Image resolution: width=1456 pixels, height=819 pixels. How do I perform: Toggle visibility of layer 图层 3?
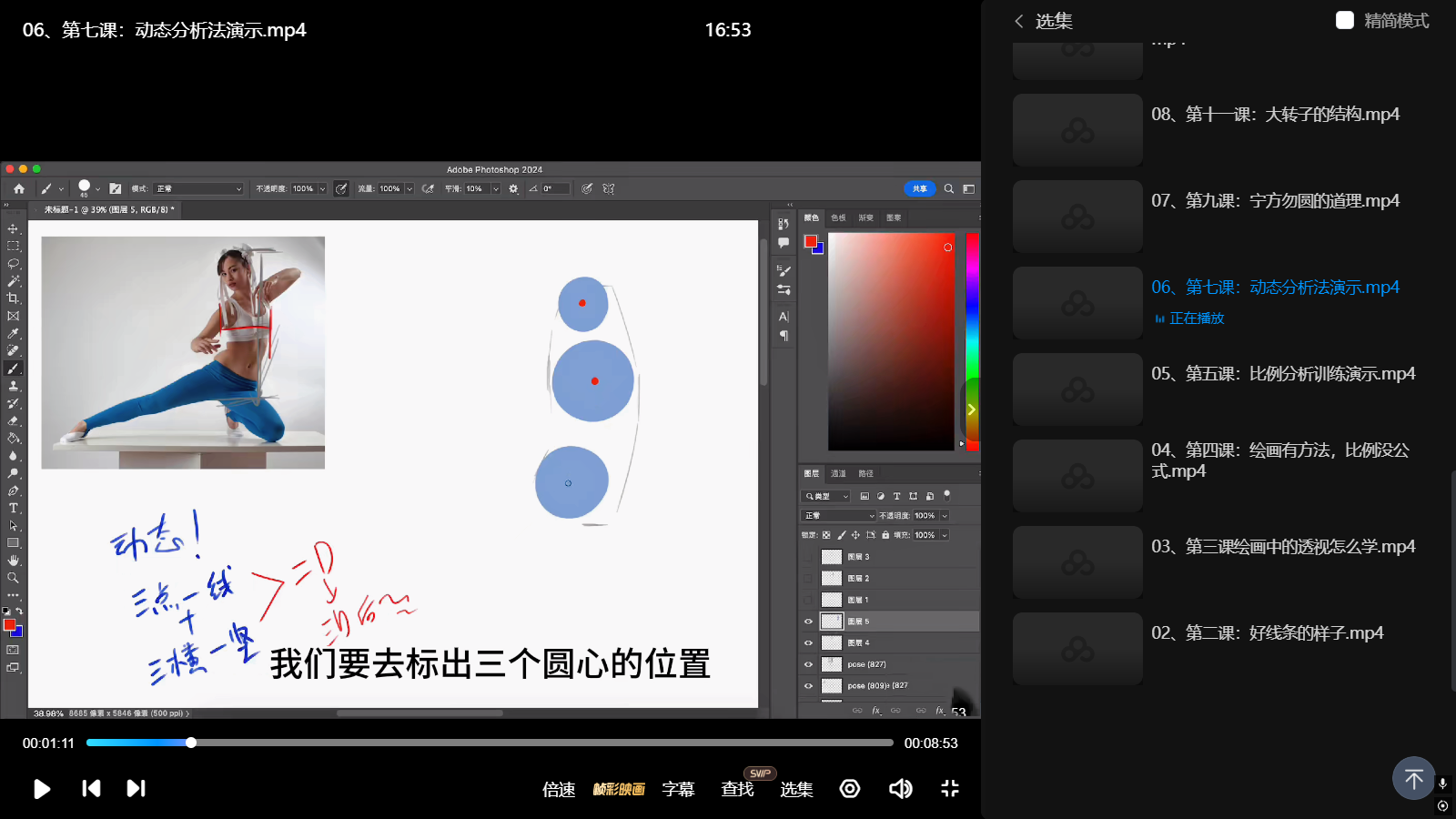point(808,557)
